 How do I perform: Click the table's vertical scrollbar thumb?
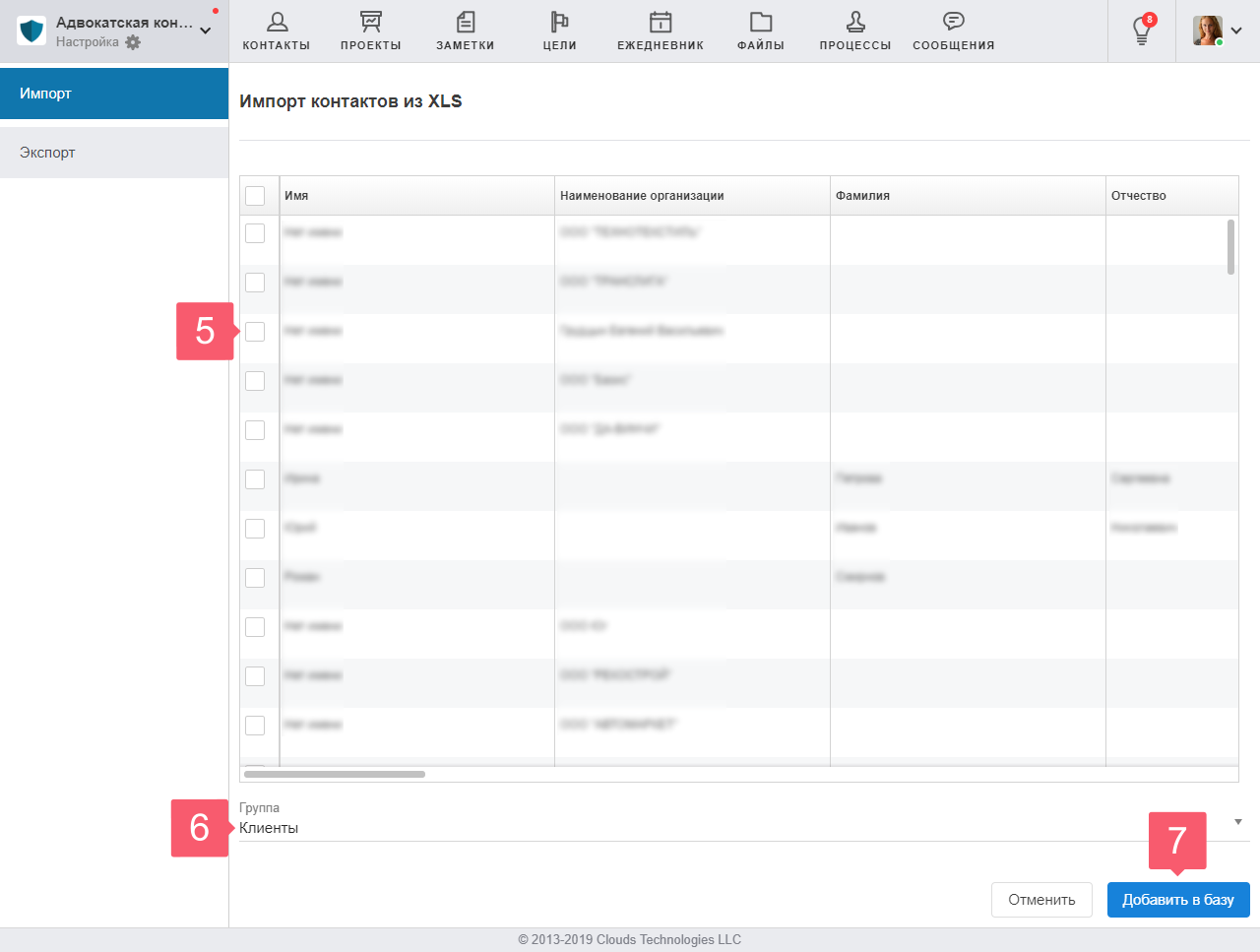tap(1230, 247)
